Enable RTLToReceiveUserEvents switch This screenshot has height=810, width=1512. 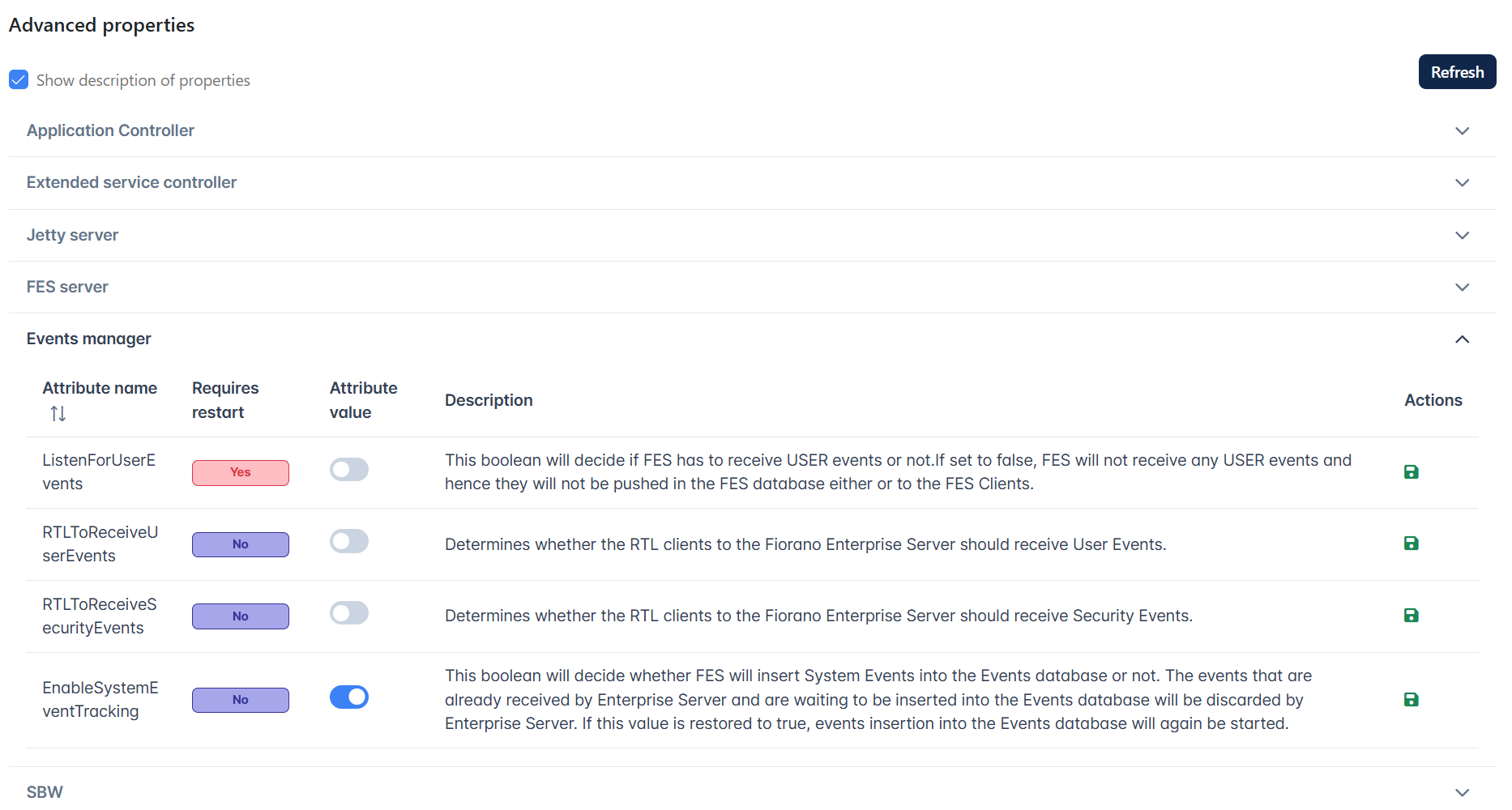click(x=349, y=541)
